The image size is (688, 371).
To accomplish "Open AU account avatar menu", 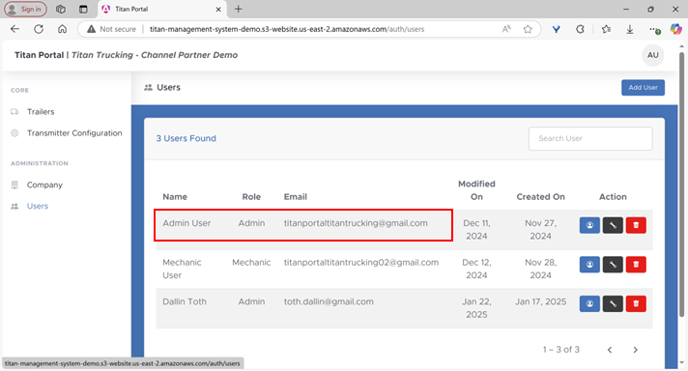I will click(652, 55).
